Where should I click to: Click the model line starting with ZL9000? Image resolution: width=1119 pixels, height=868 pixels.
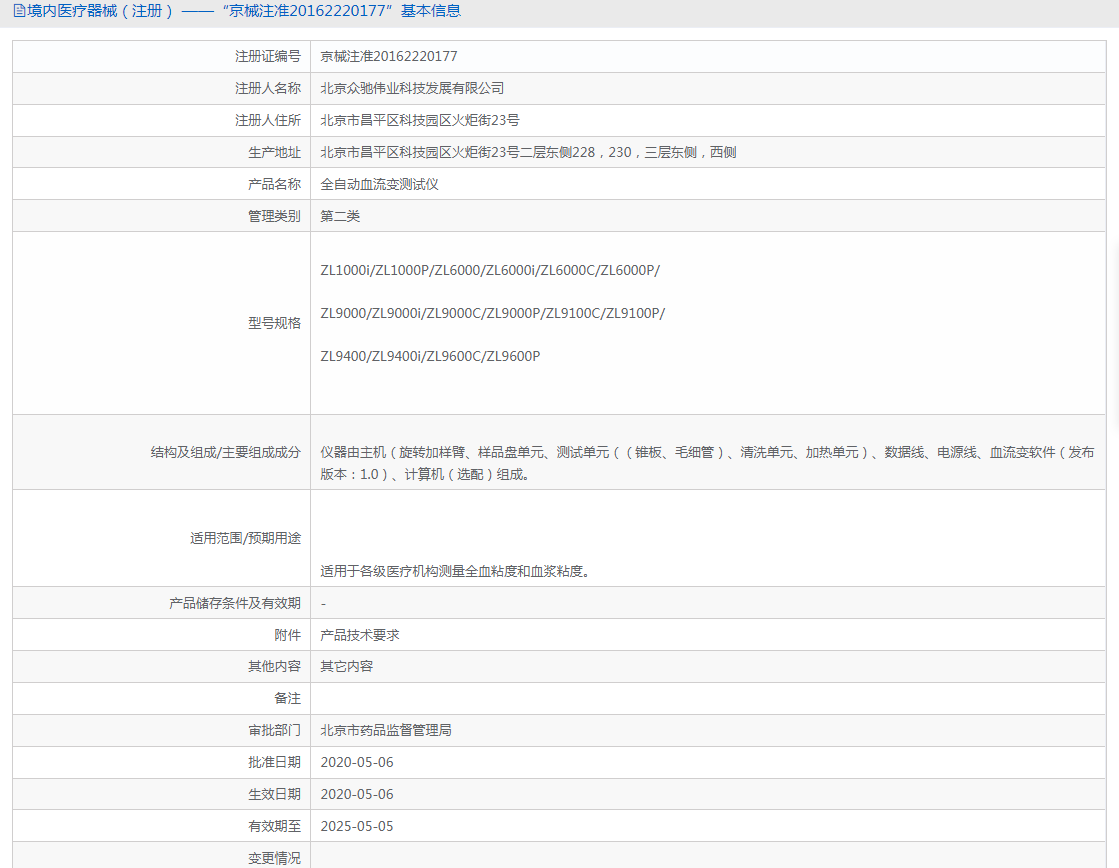[x=492, y=313]
